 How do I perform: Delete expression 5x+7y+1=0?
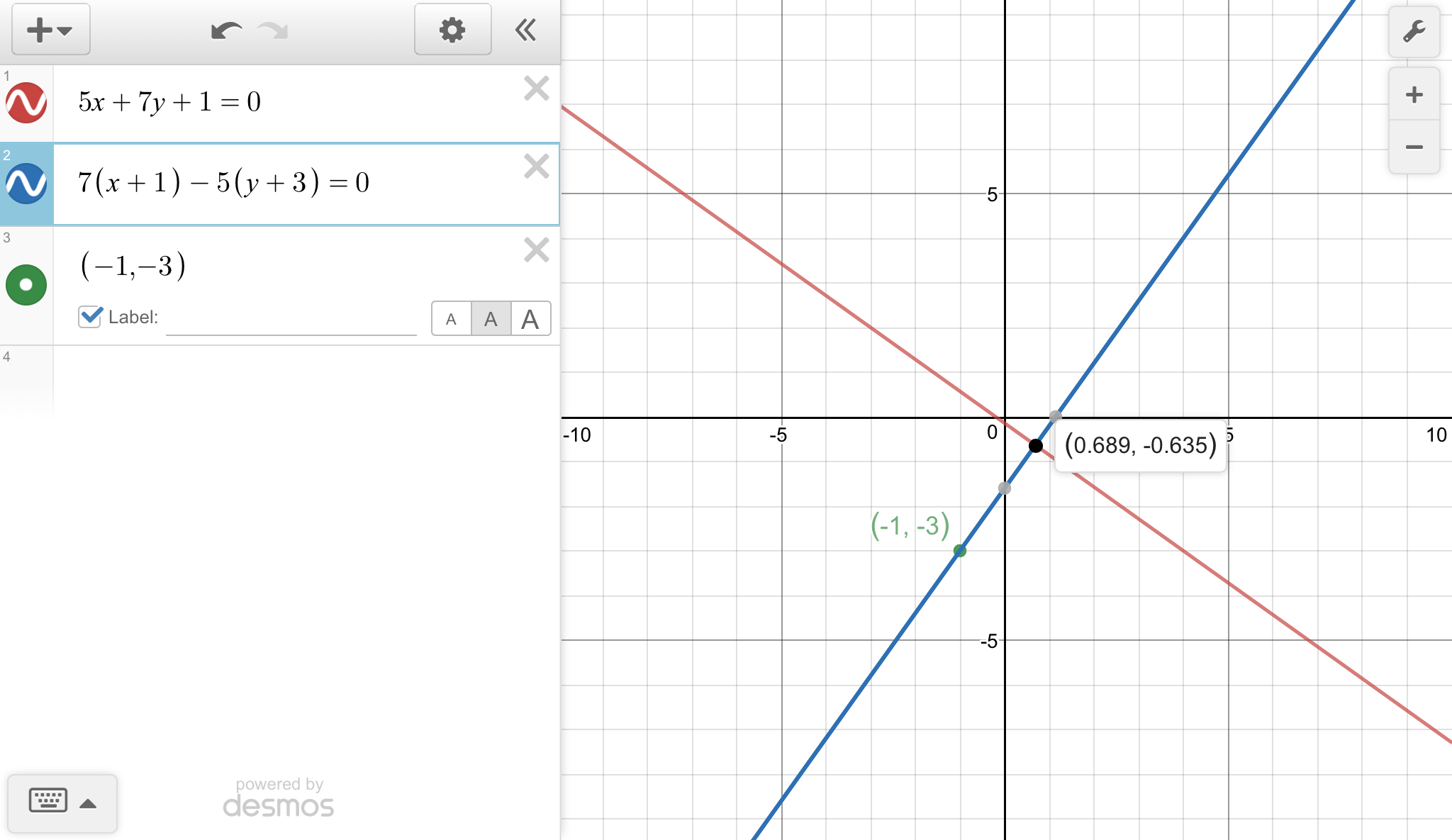tap(536, 89)
